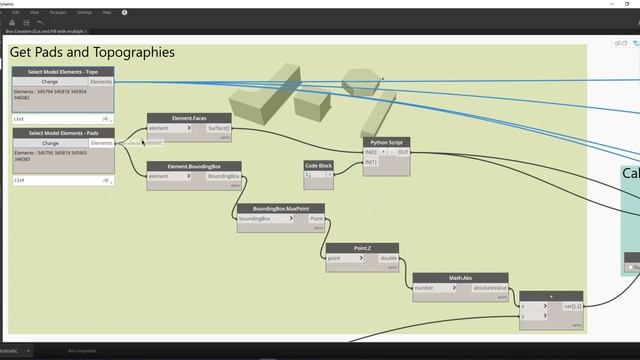Click the Save toolbar icon
Screen dimensions: 640x360
(26, 23)
